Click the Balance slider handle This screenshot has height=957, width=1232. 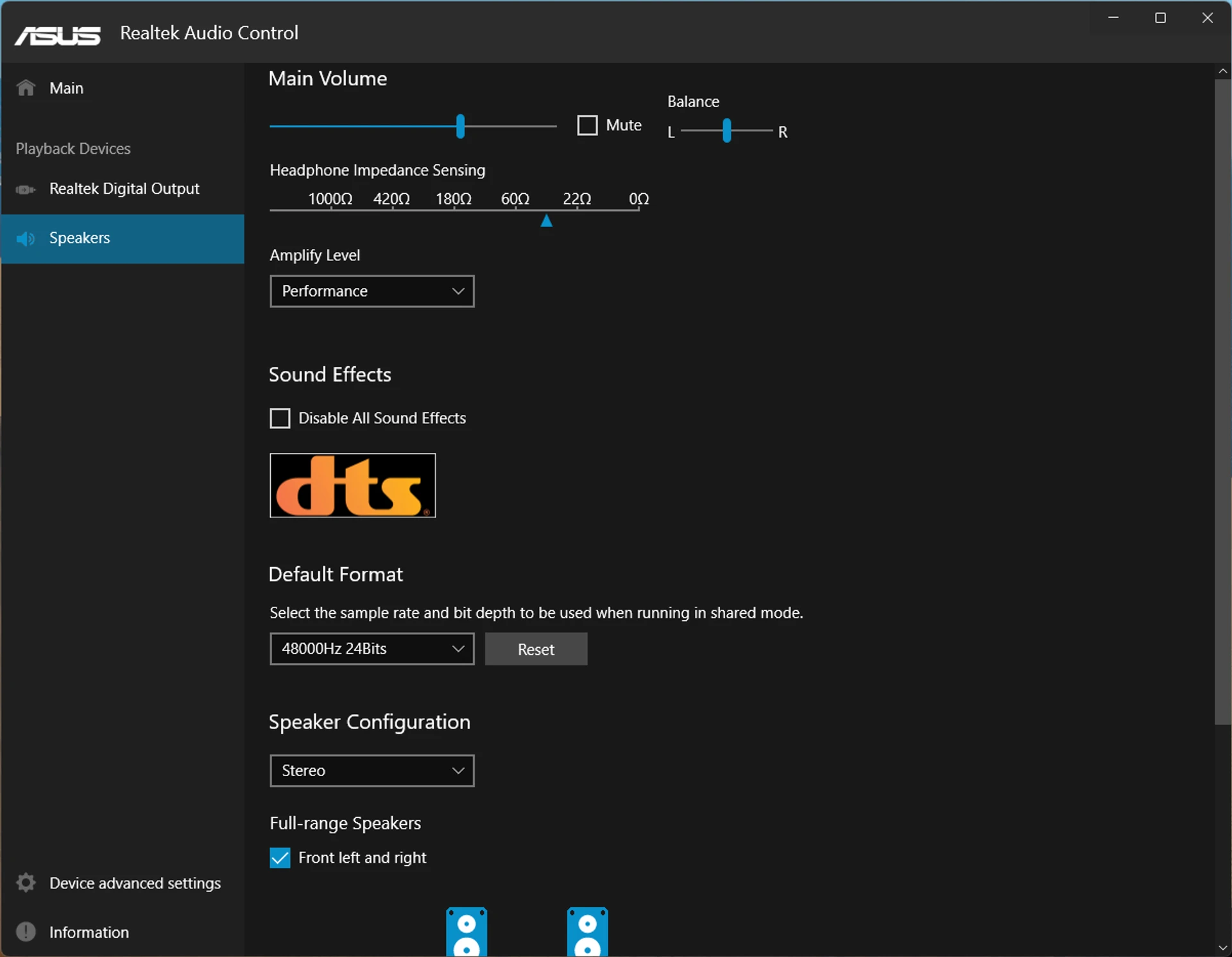coord(726,131)
